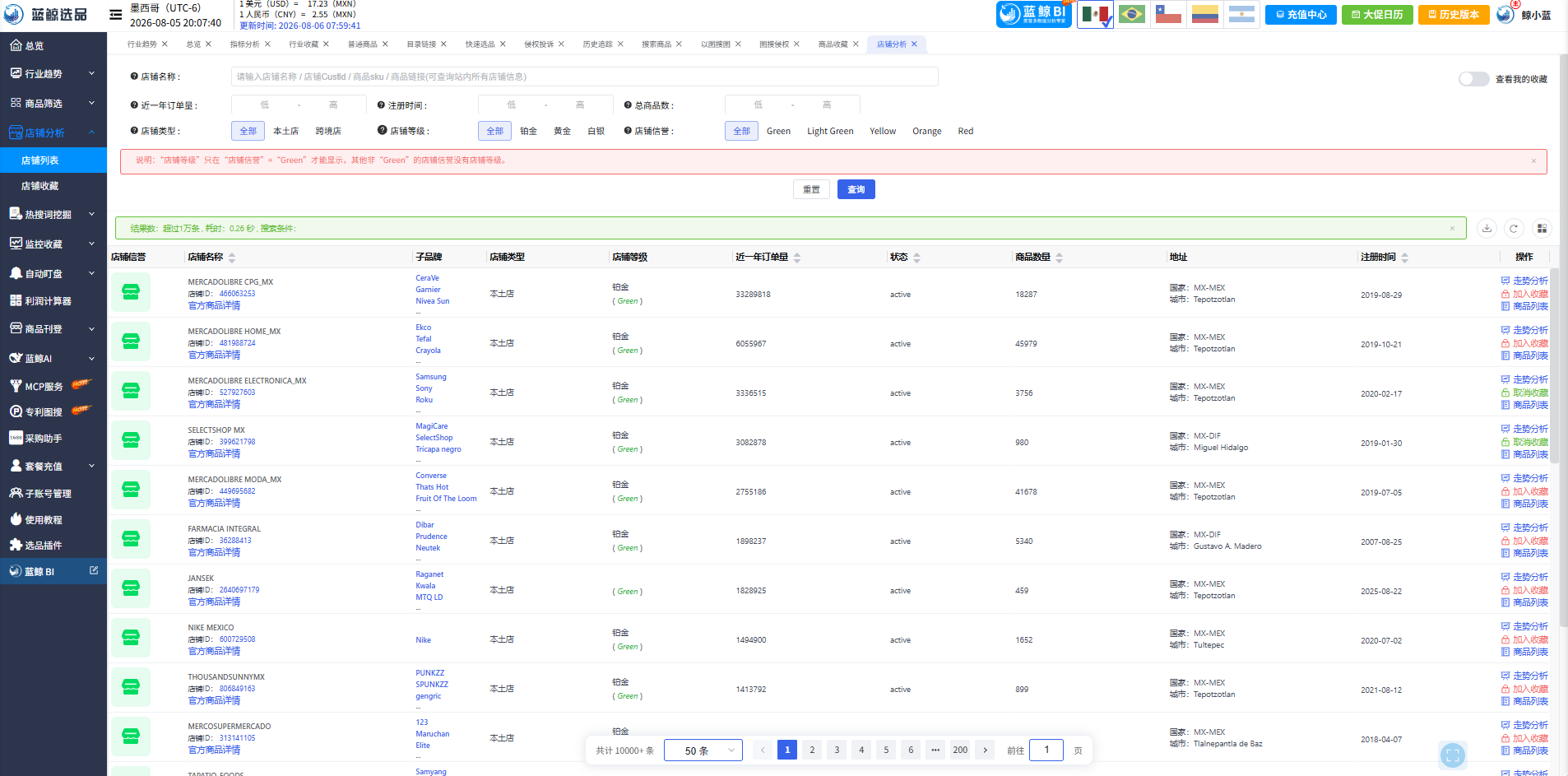
Task: Open the column layout grid icon
Action: click(1542, 229)
